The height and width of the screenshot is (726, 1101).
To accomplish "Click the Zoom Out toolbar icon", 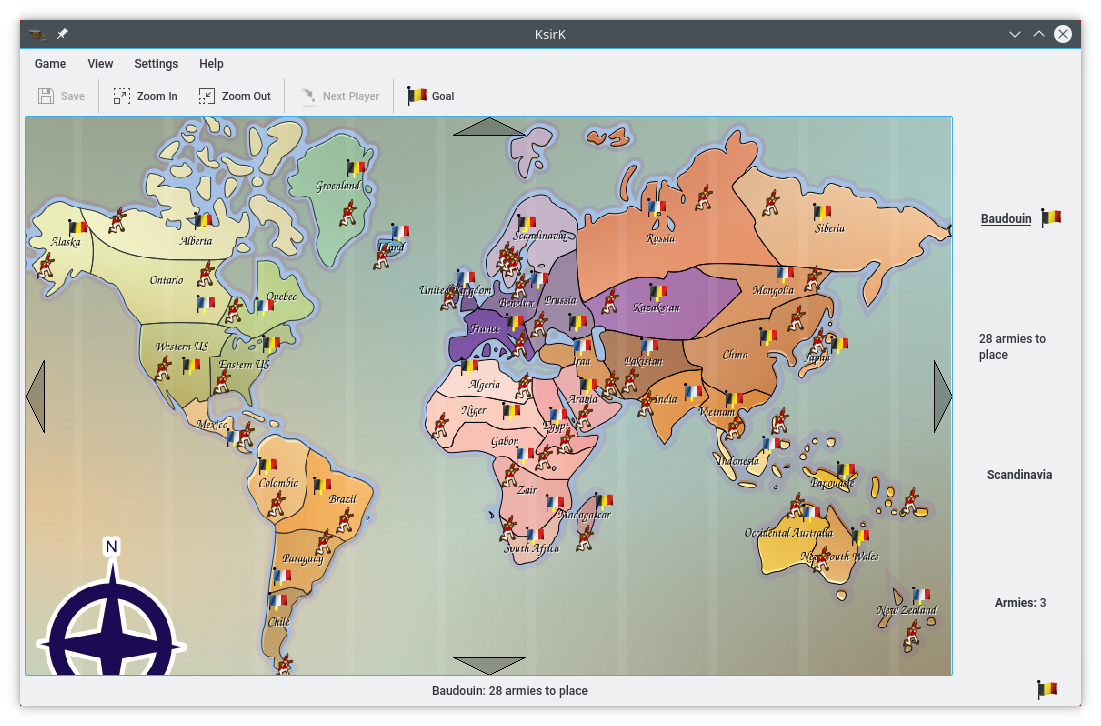I will (207, 96).
